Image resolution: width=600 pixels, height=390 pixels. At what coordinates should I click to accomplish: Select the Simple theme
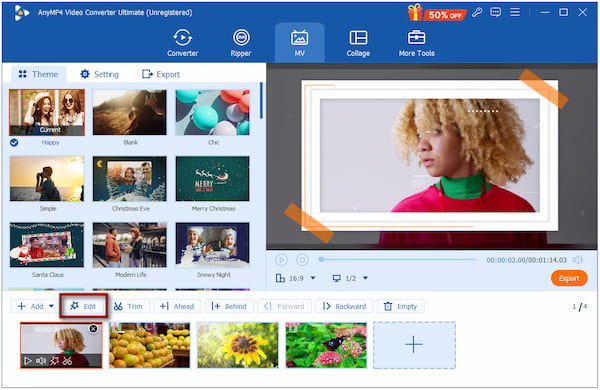pos(47,178)
